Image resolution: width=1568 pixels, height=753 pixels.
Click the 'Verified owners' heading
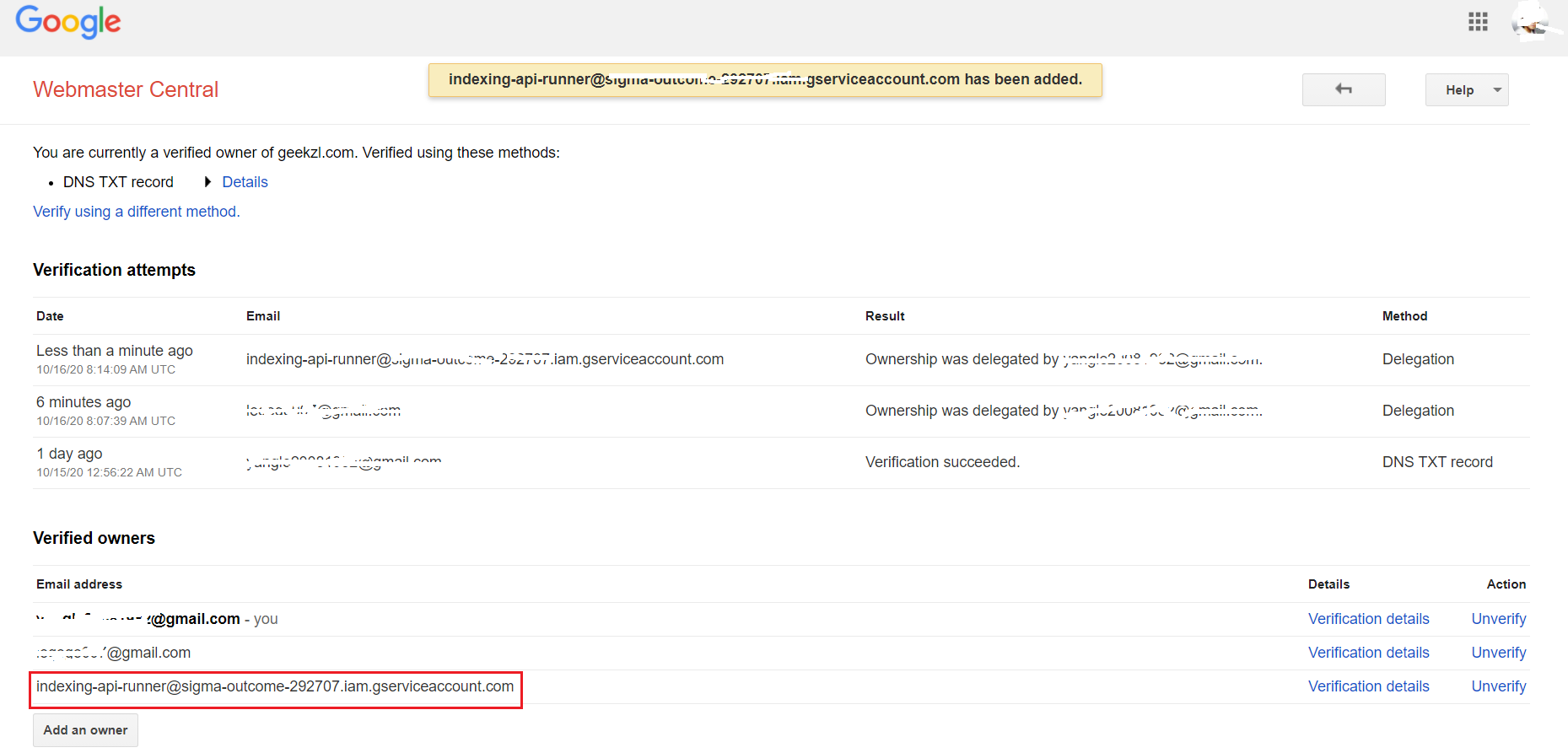pyautogui.click(x=94, y=538)
